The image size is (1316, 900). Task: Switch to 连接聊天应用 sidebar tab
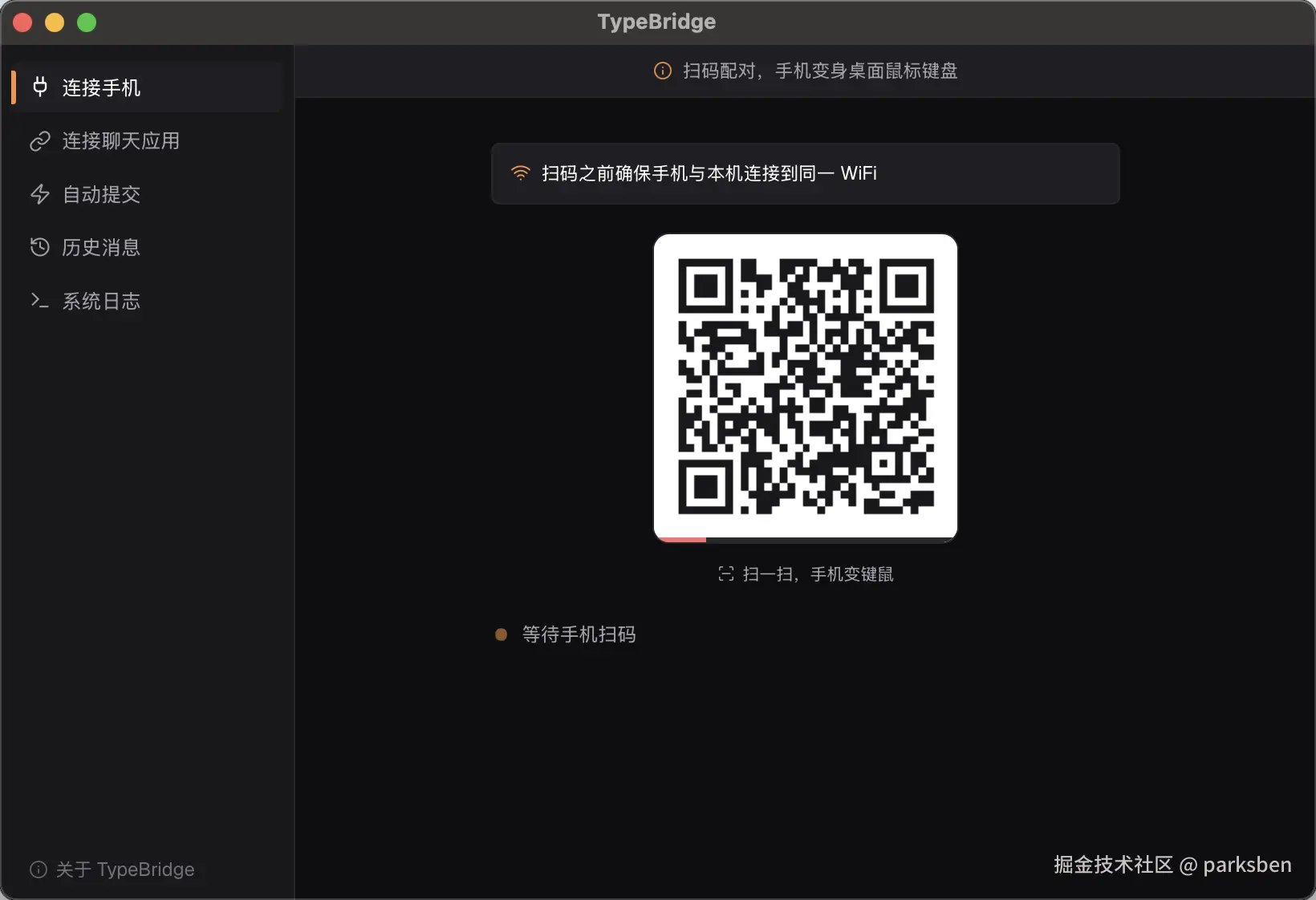(148, 141)
